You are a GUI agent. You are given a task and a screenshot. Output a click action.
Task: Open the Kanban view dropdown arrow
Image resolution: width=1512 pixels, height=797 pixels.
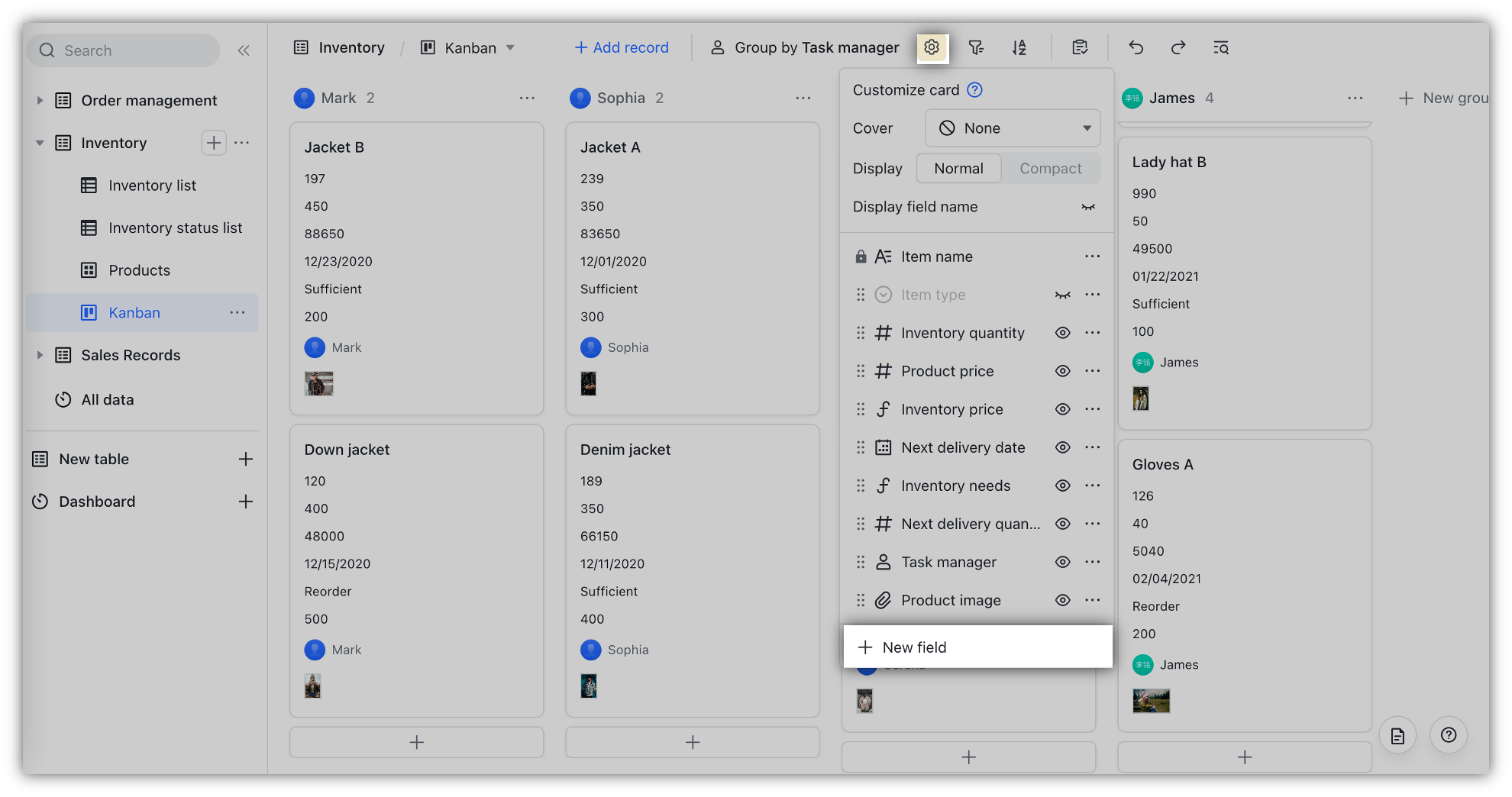point(510,47)
